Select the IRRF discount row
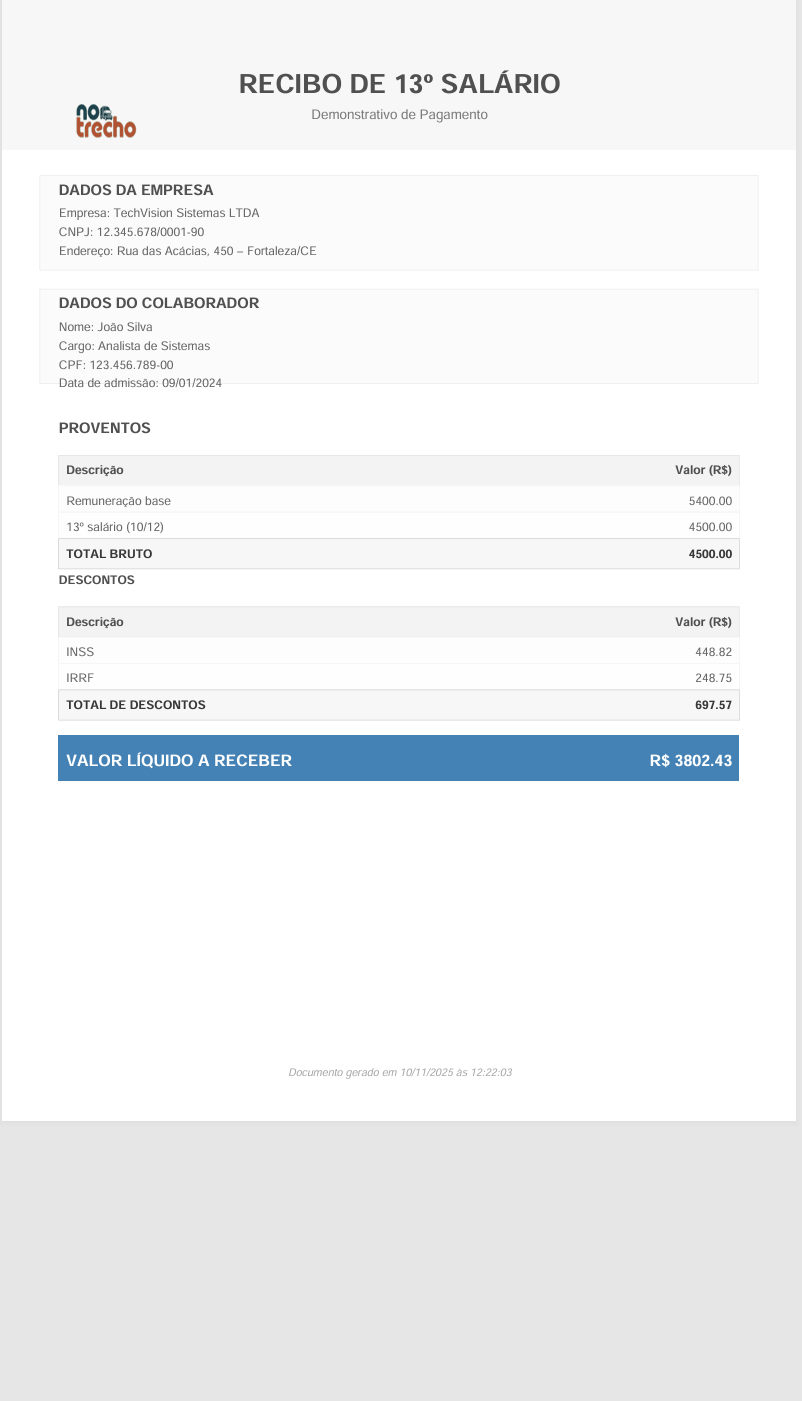802x1401 pixels. click(x=398, y=678)
